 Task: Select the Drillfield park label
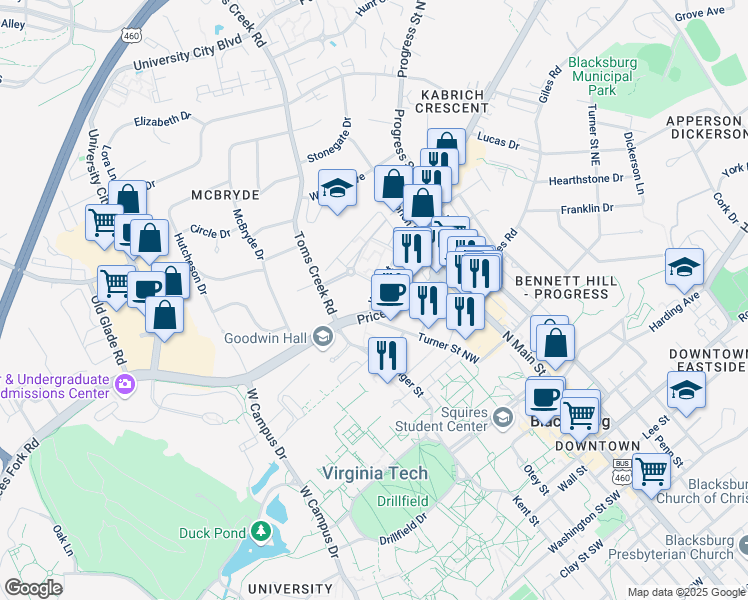point(403,501)
